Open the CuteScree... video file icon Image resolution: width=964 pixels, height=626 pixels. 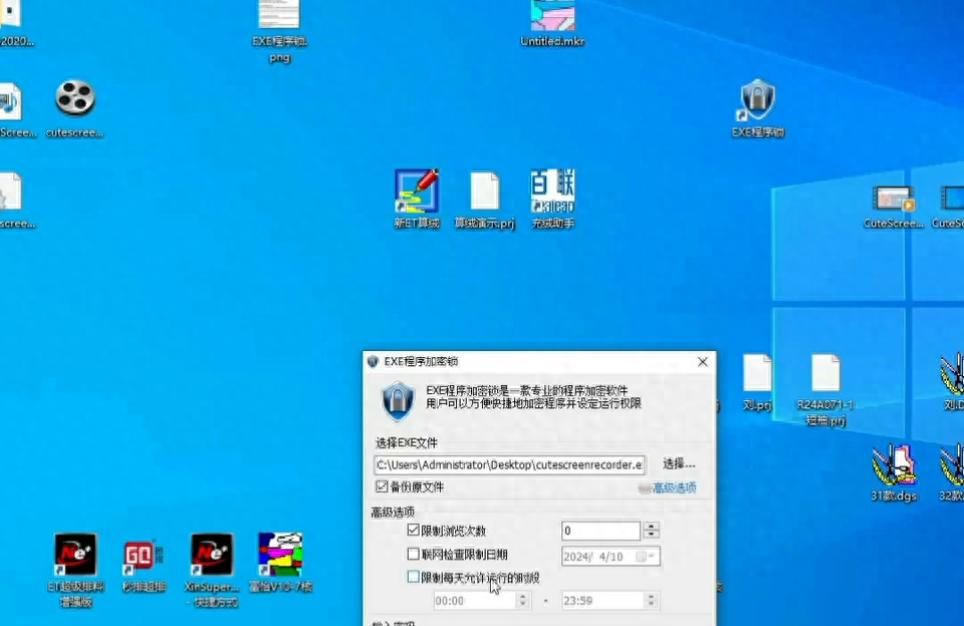coord(893,200)
